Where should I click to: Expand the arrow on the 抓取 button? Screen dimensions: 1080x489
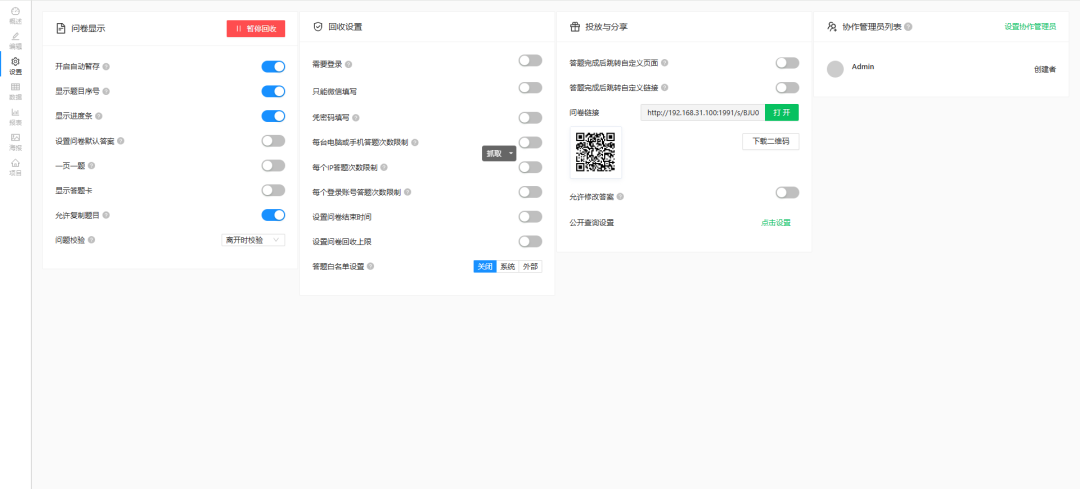(x=511, y=153)
